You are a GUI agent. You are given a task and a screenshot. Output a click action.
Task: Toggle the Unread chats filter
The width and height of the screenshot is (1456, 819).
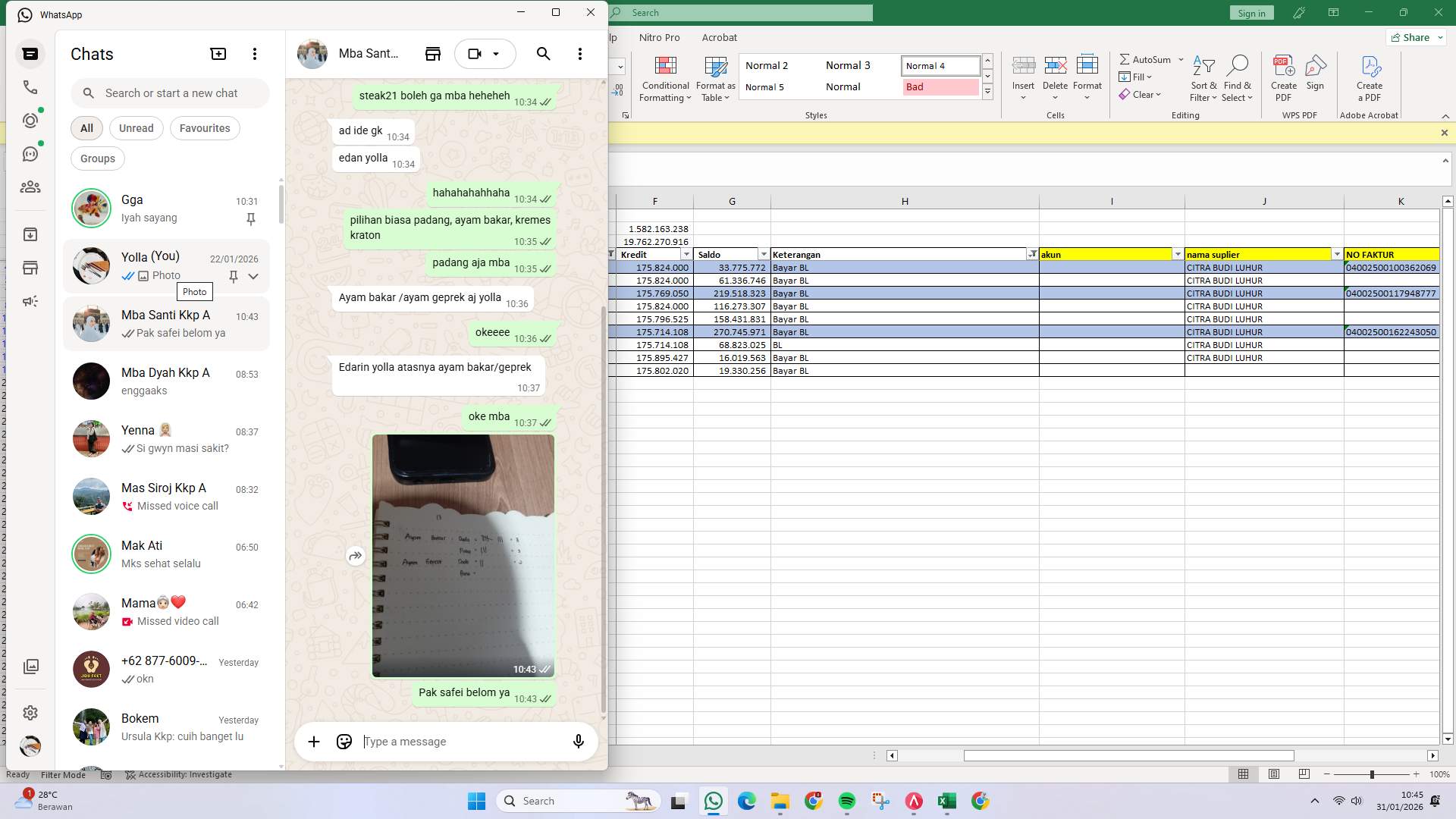pyautogui.click(x=136, y=128)
